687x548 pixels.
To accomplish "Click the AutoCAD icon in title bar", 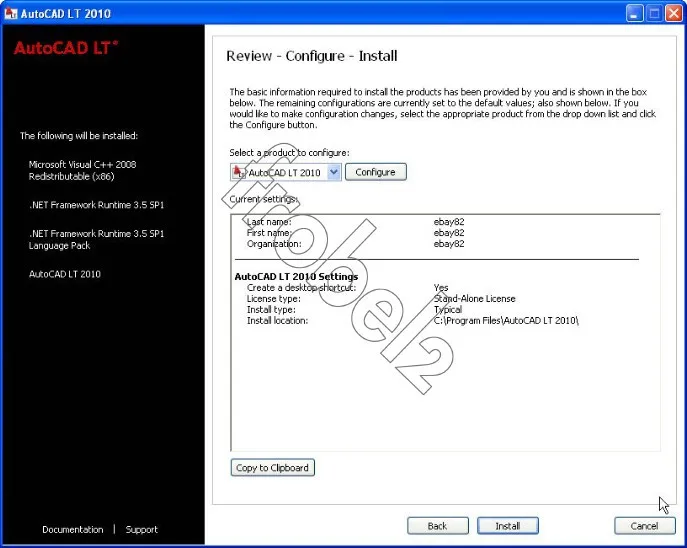I will (11, 14).
